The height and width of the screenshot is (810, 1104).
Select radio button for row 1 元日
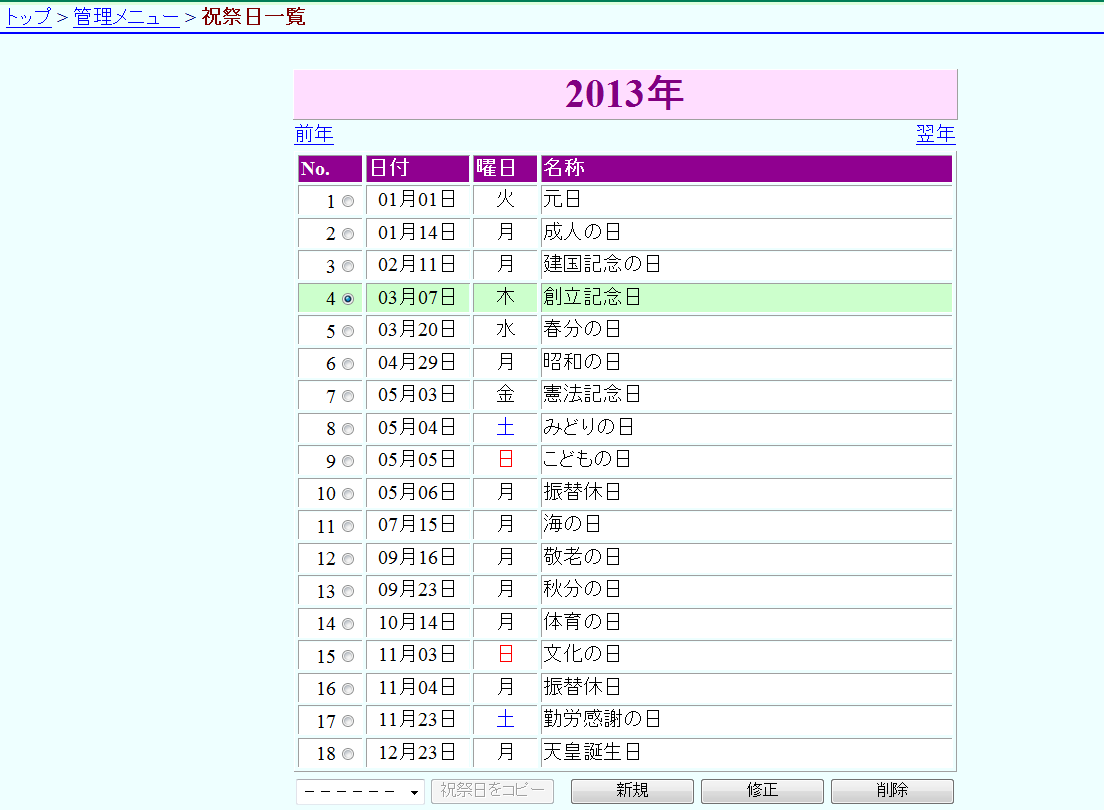coord(348,201)
